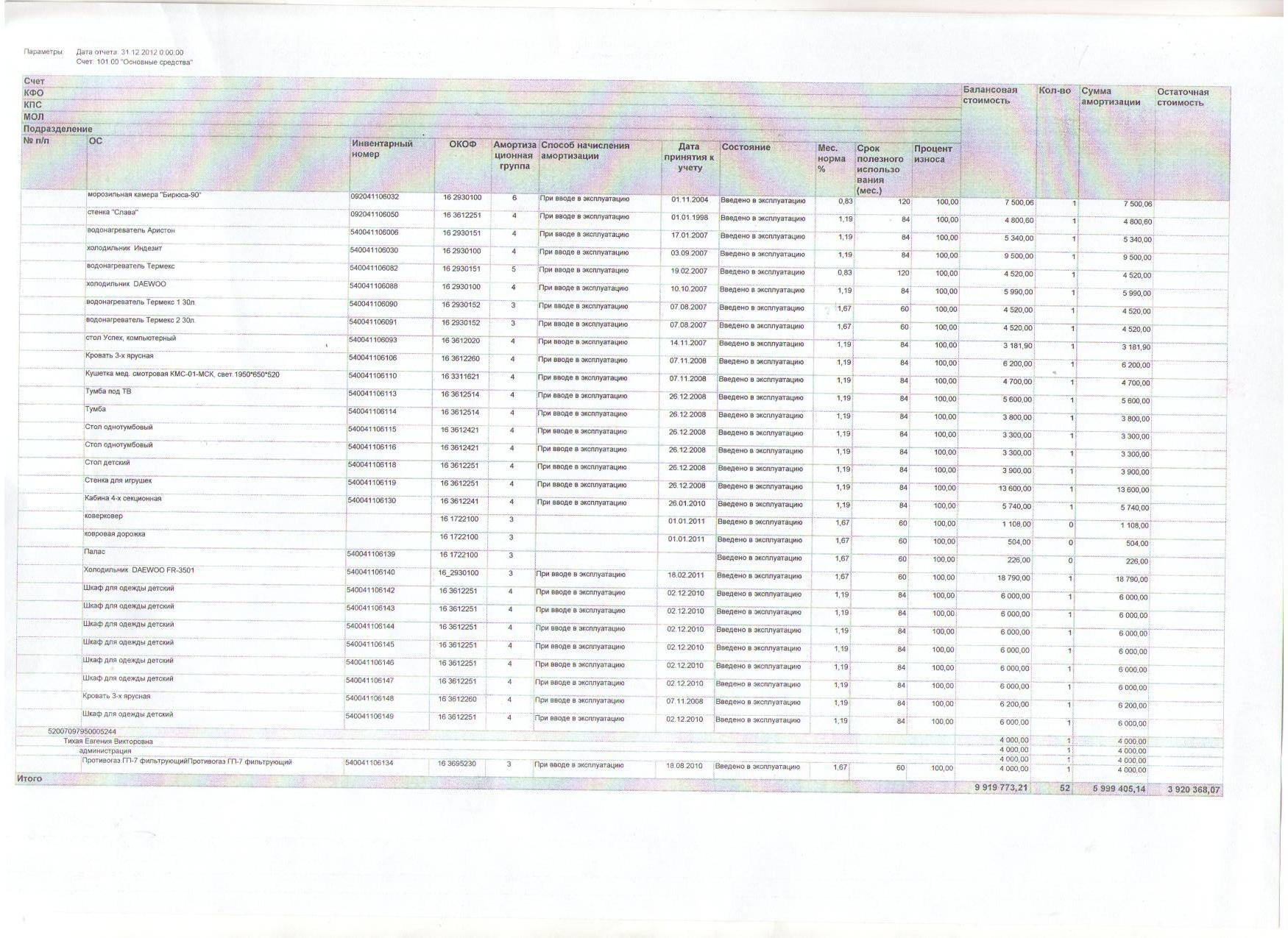This screenshot has height=938, width=1288.
Task: Click the report date line "Дата отчета: 31.12.2012"
Action: (130, 52)
